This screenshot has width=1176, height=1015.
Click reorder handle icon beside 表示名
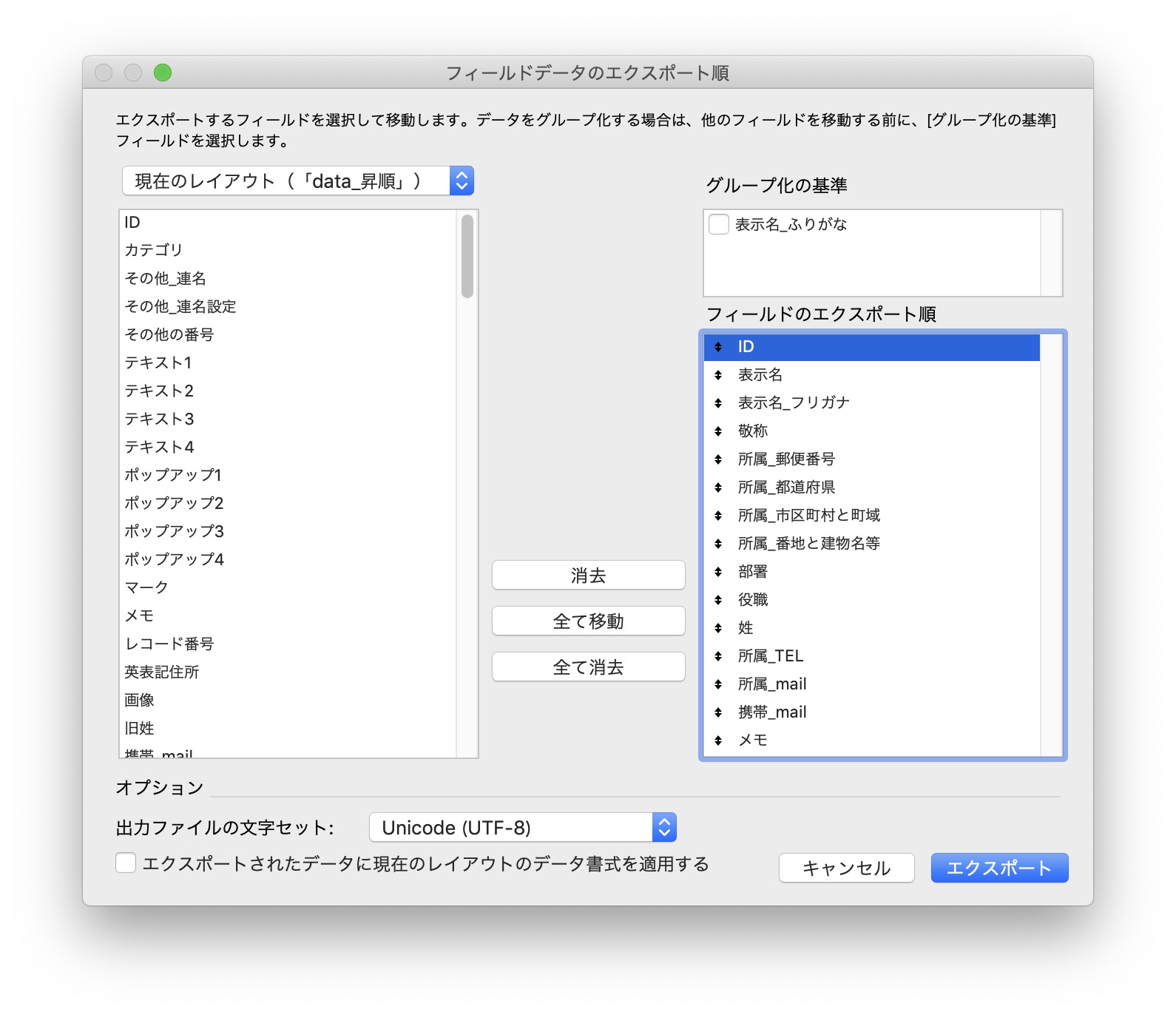[718, 375]
